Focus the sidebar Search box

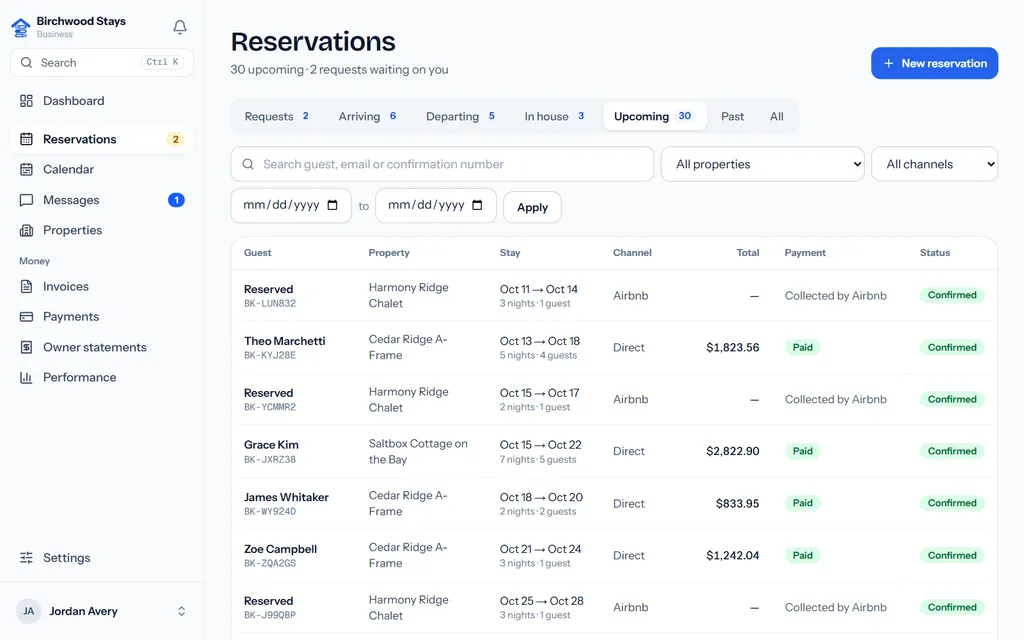pos(102,63)
